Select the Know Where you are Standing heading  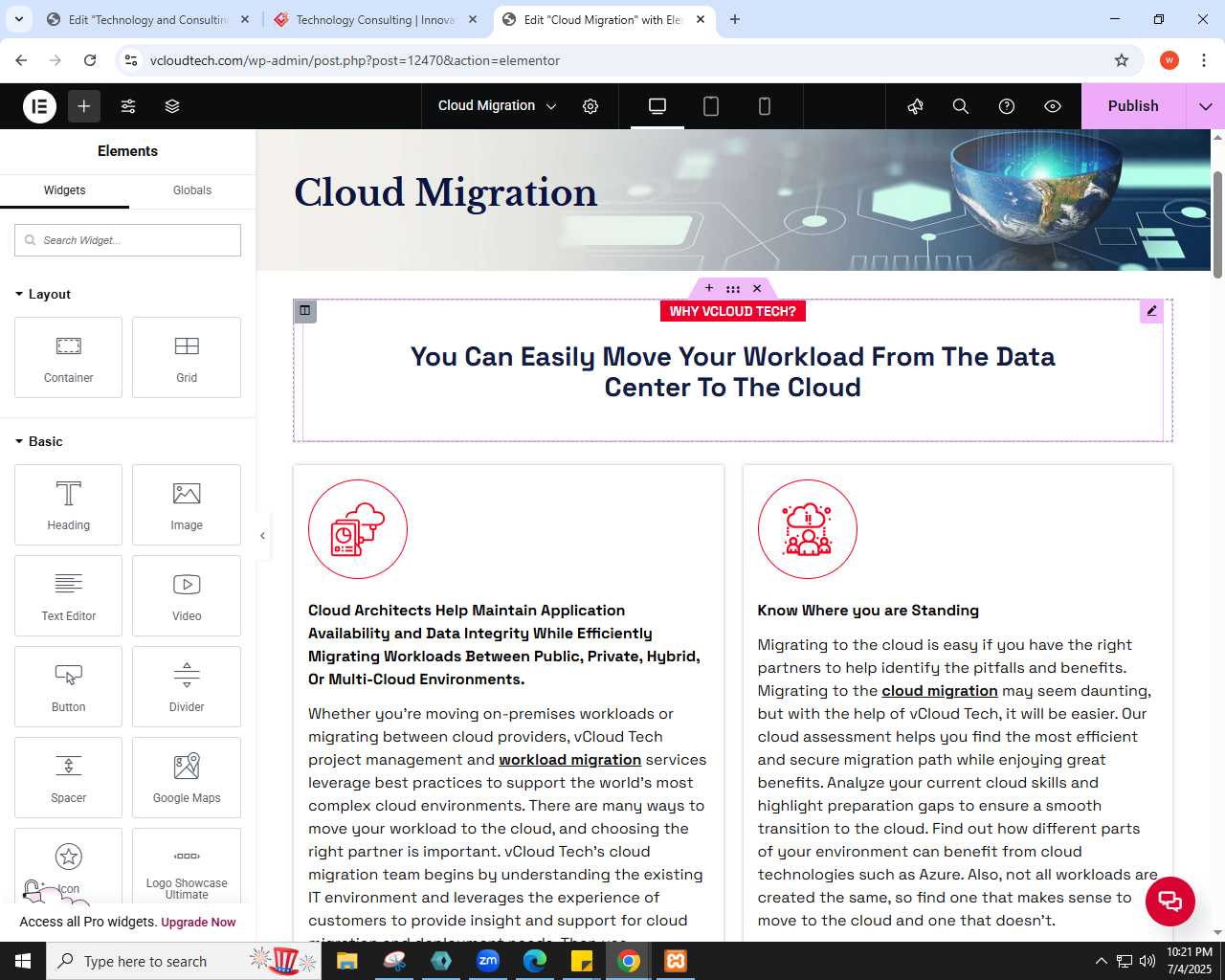(868, 611)
